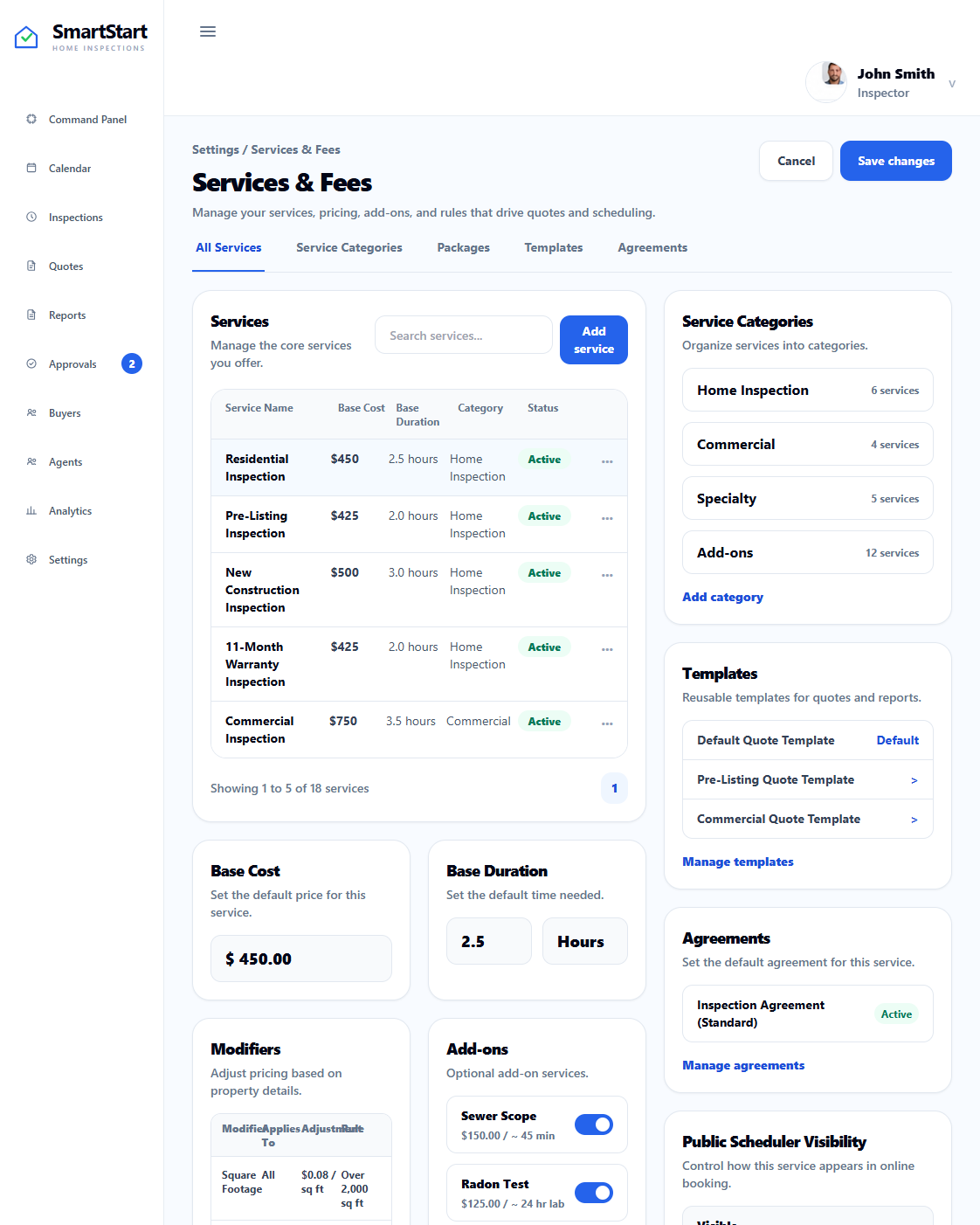The image size is (980, 1225).
Task: Open Commercial Quote Template chevron
Action: (x=914, y=820)
